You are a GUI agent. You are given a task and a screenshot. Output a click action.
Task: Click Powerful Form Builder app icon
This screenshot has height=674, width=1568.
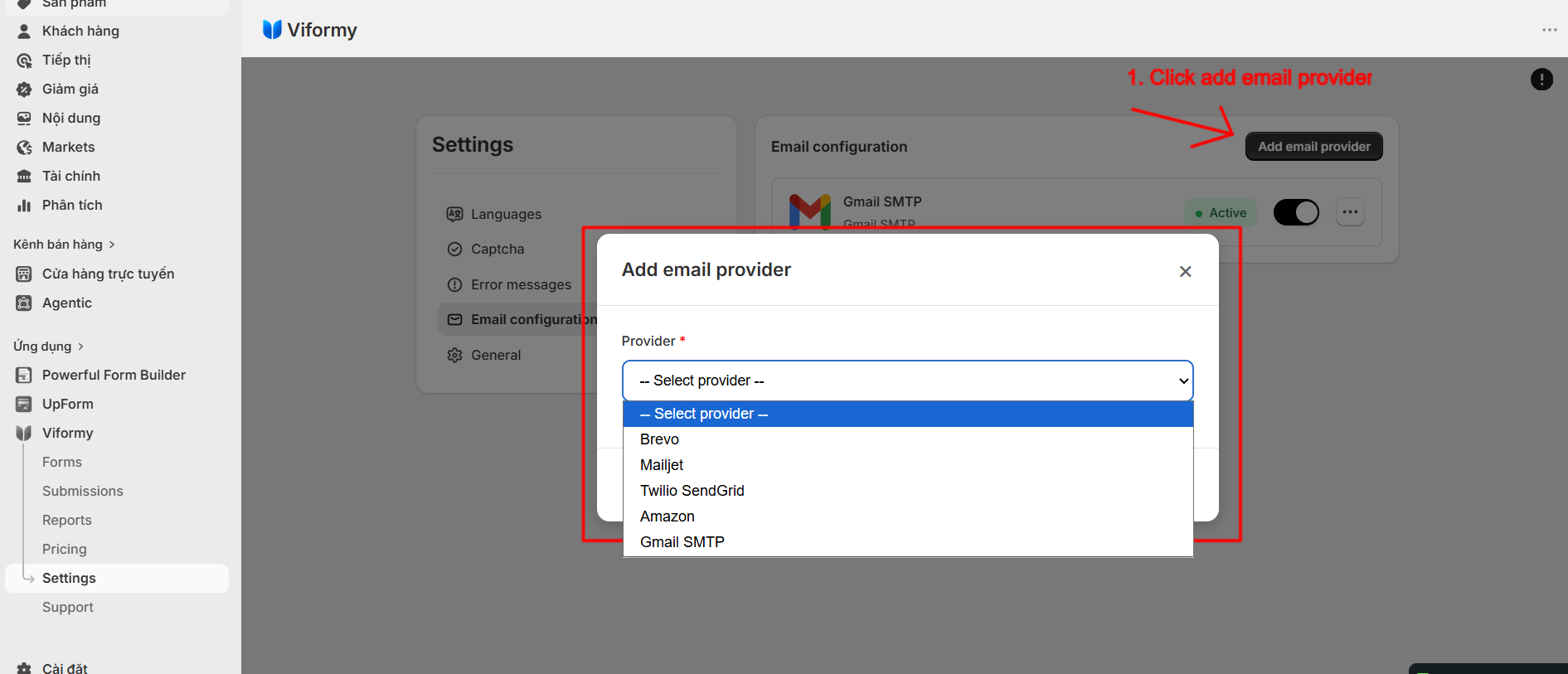(x=24, y=375)
